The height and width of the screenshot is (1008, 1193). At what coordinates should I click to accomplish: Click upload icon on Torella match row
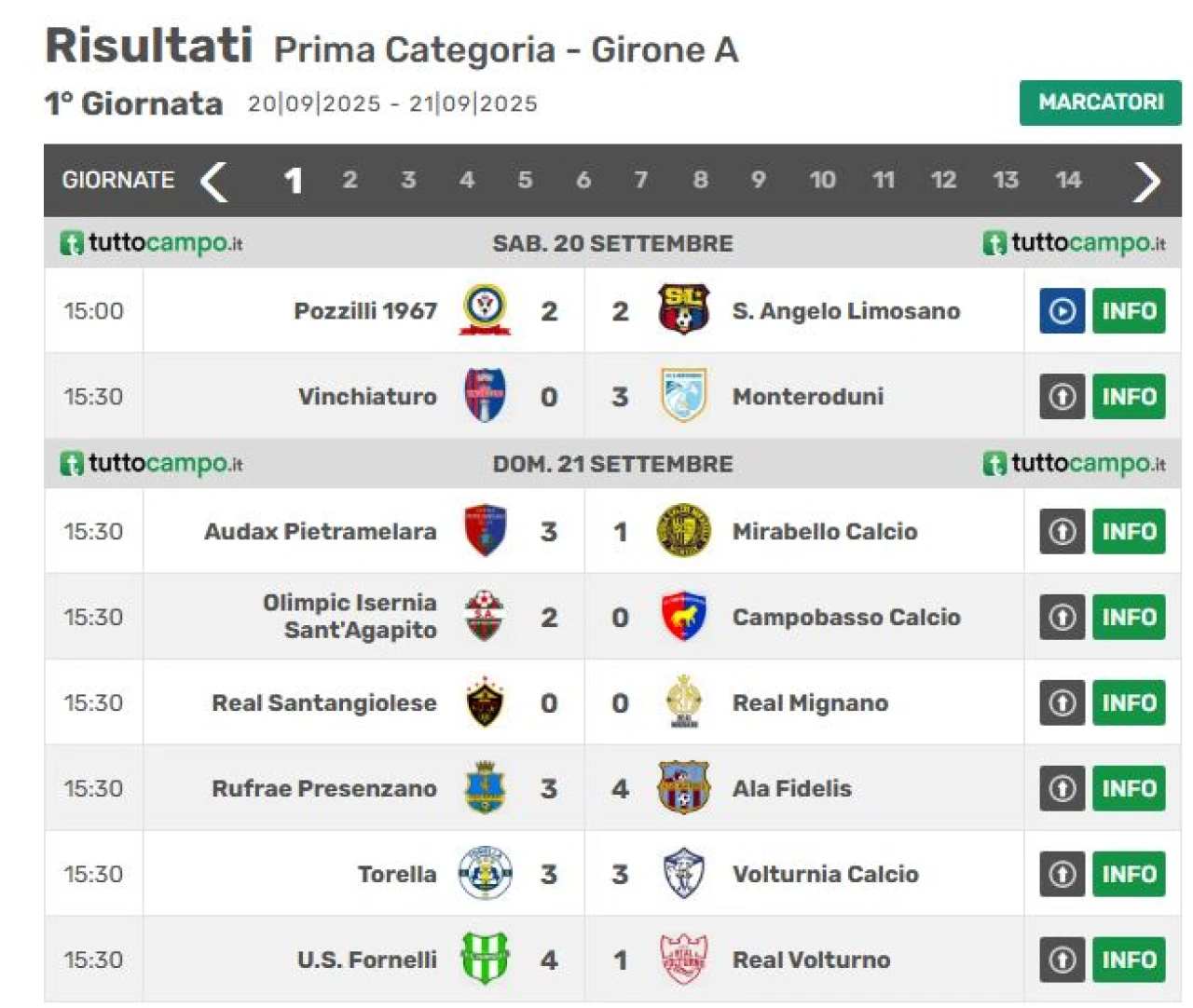pyautogui.click(x=1062, y=874)
